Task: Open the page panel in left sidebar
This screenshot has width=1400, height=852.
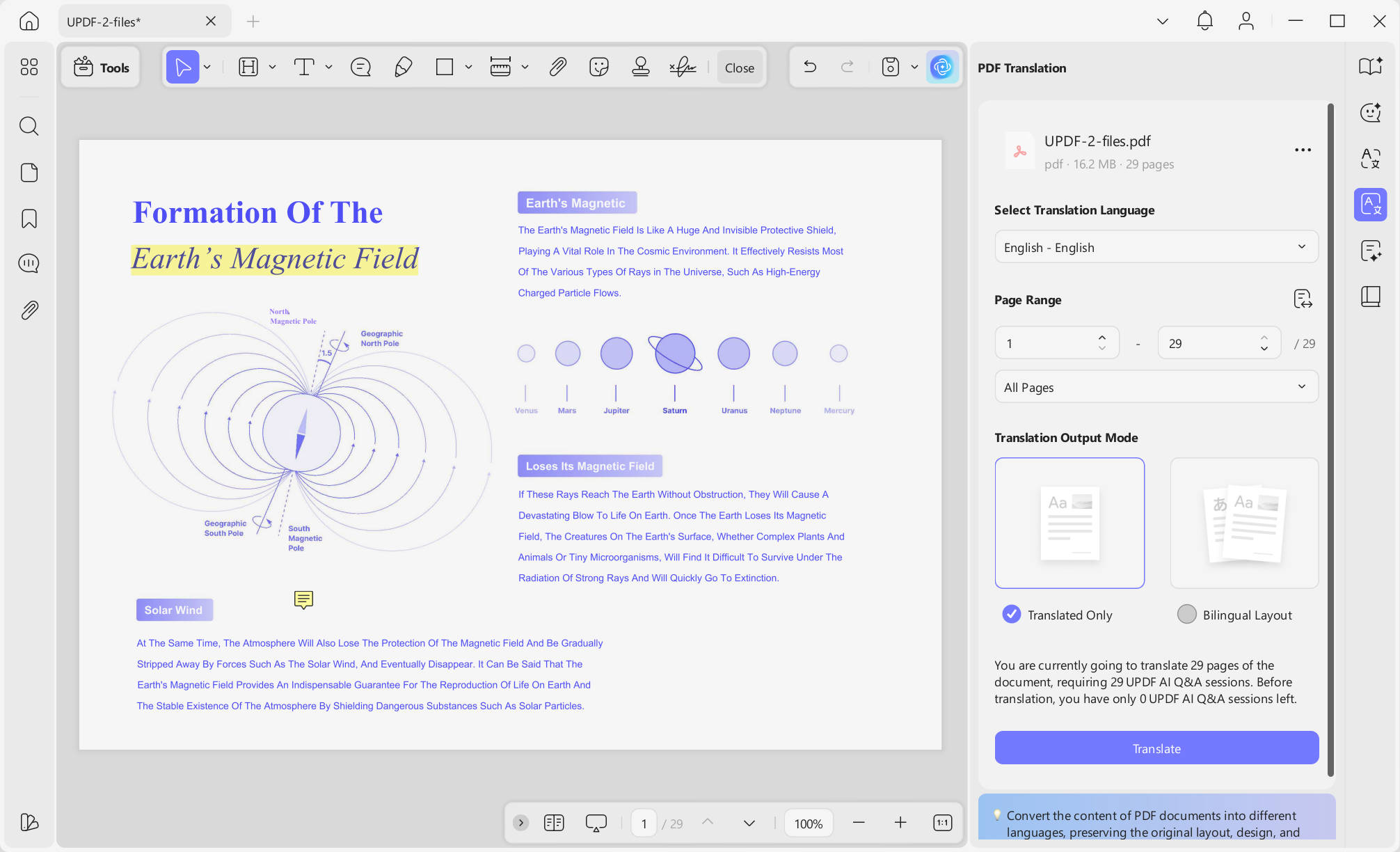Action: (x=29, y=173)
